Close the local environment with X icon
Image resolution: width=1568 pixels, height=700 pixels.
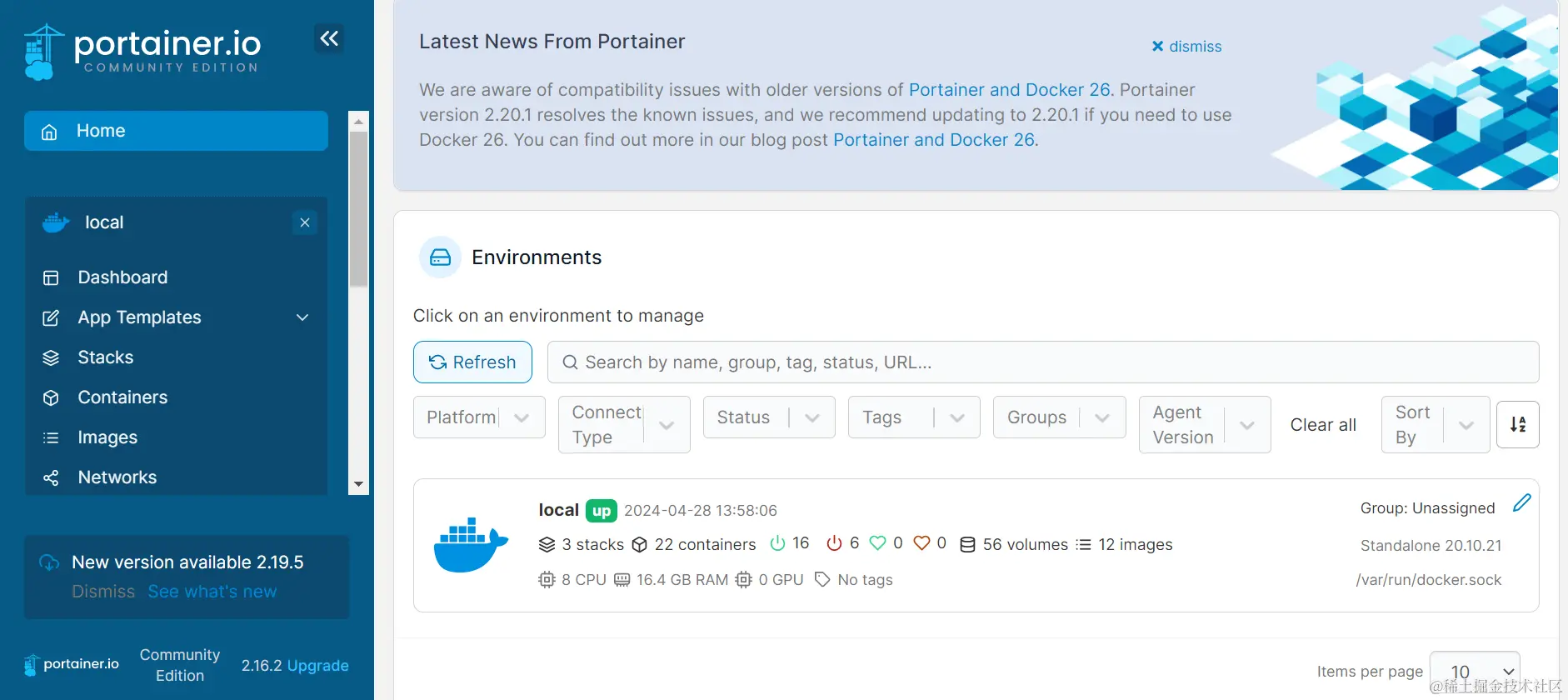point(305,222)
